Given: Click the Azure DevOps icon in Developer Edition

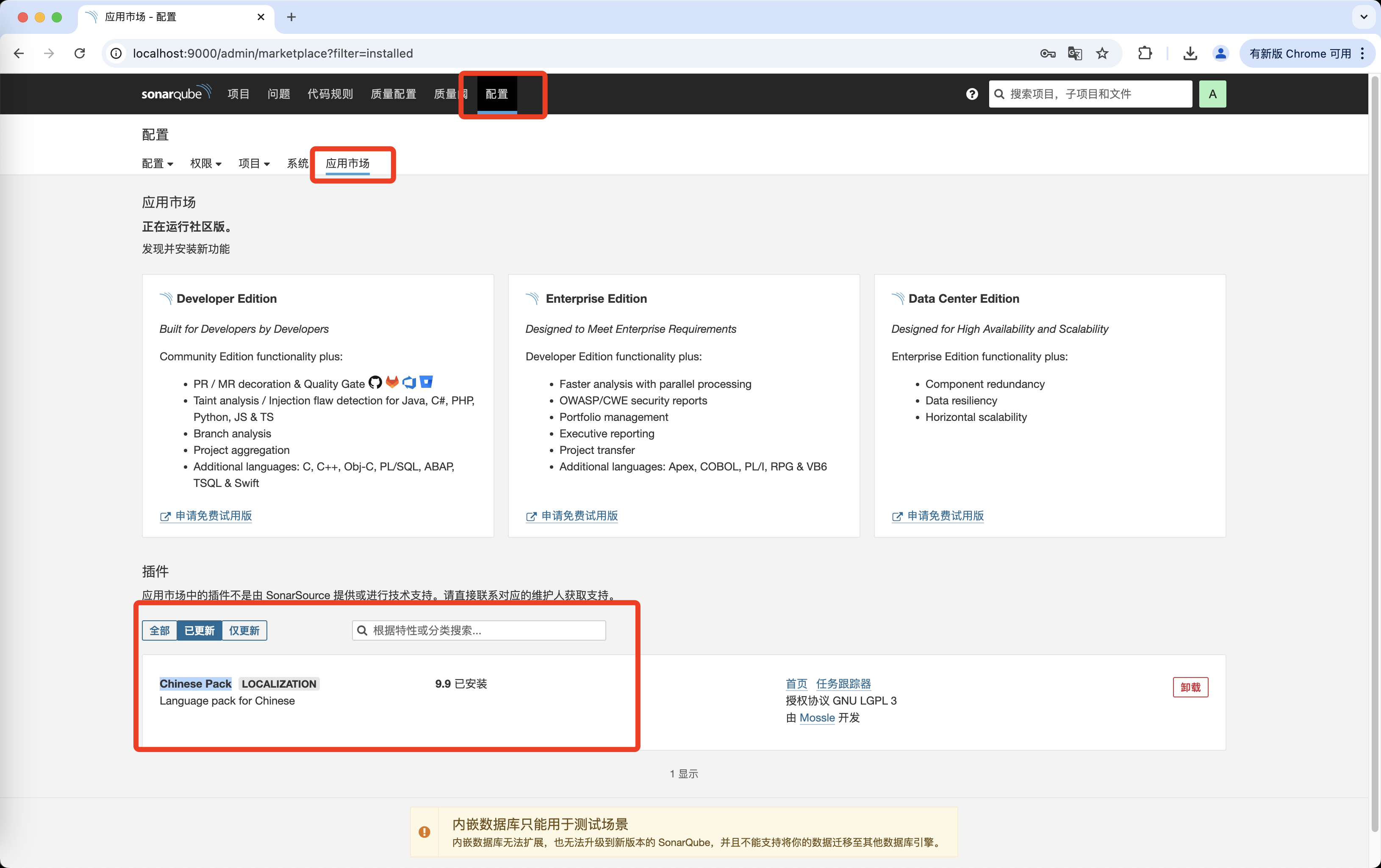Looking at the screenshot, I should [x=409, y=382].
